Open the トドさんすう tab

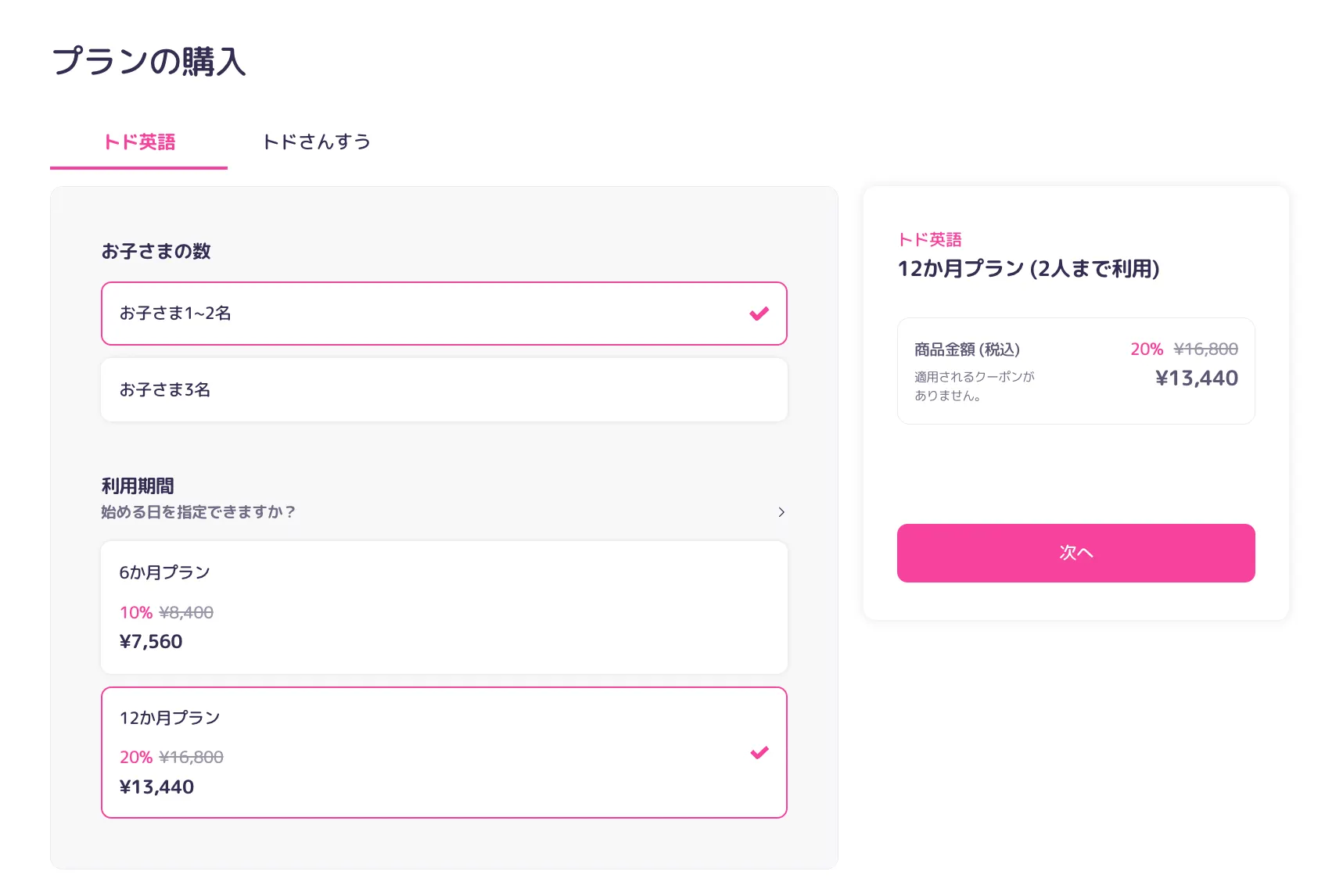[316, 142]
